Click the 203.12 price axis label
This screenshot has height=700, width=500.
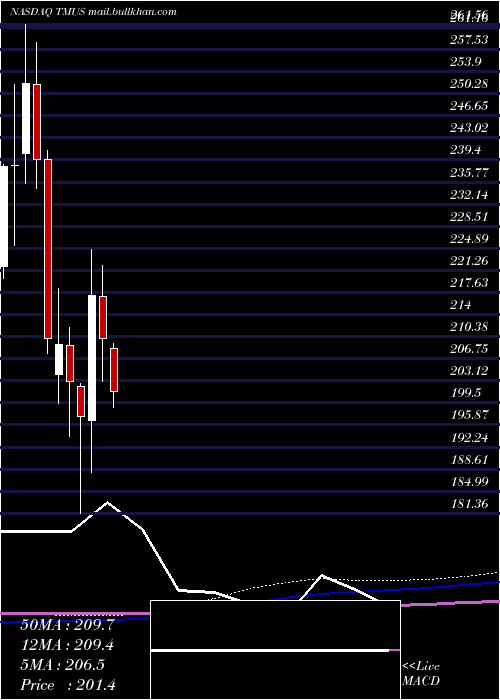469,371
